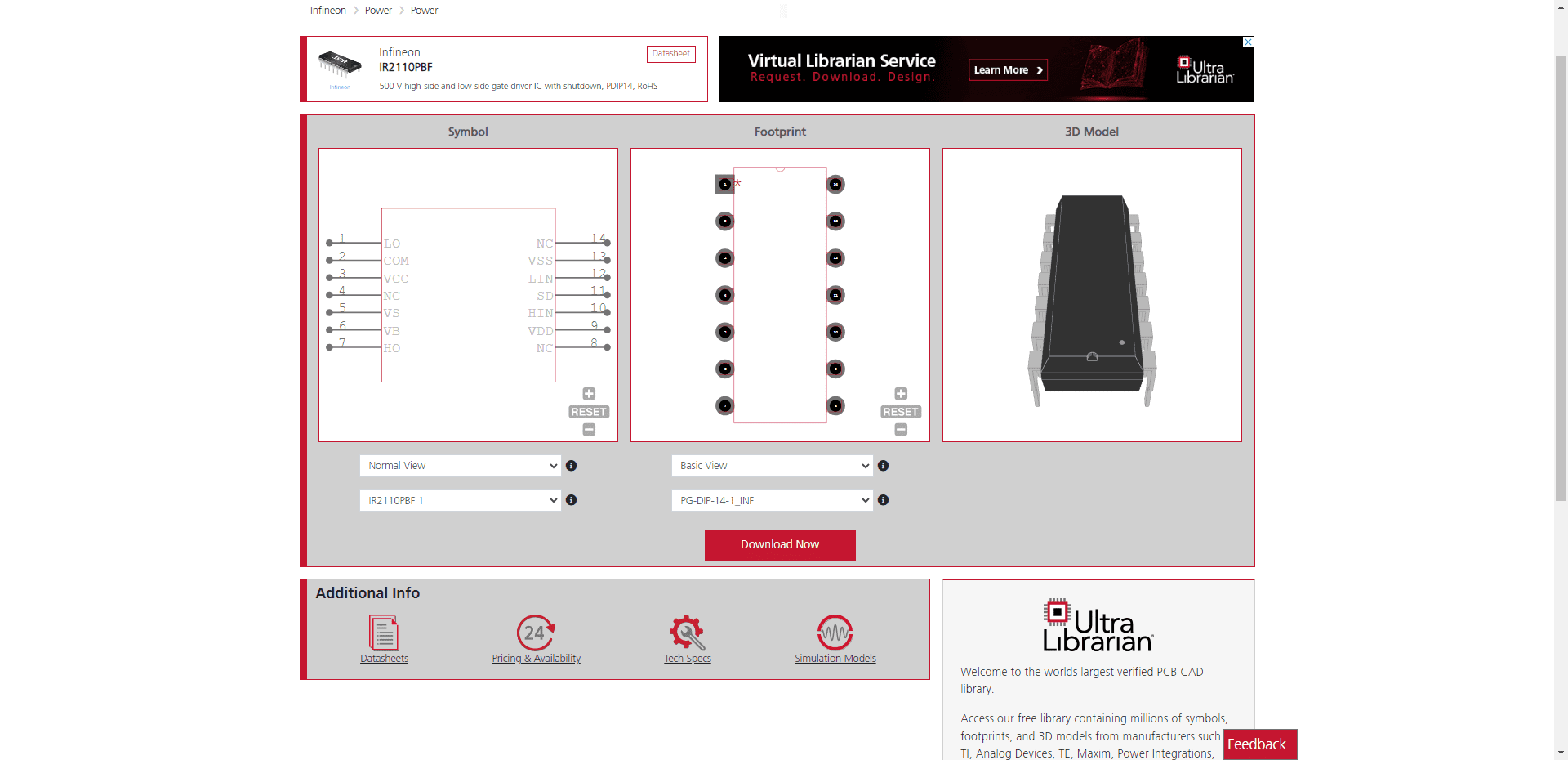Image resolution: width=1568 pixels, height=760 pixels.
Task: Click the 3D Model heading
Action: [1092, 132]
